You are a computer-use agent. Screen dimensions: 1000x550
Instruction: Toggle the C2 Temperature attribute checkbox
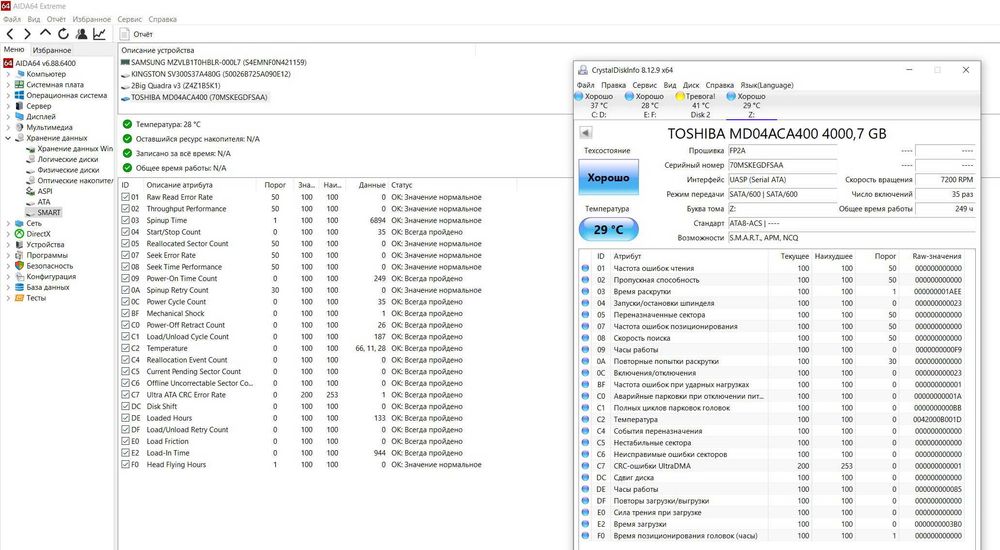tap(126, 348)
